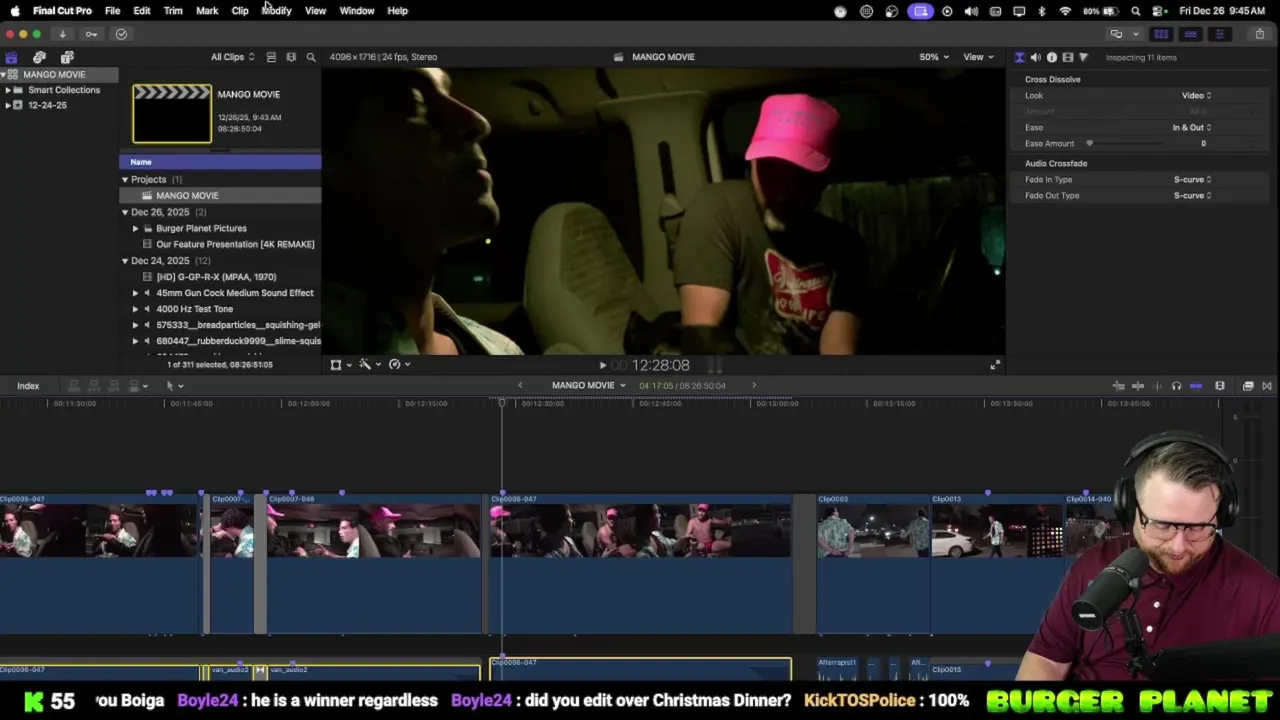Screen dimensions: 1280x720
Task: Open the Background Tasks checkmark icon
Action: (x=121, y=34)
